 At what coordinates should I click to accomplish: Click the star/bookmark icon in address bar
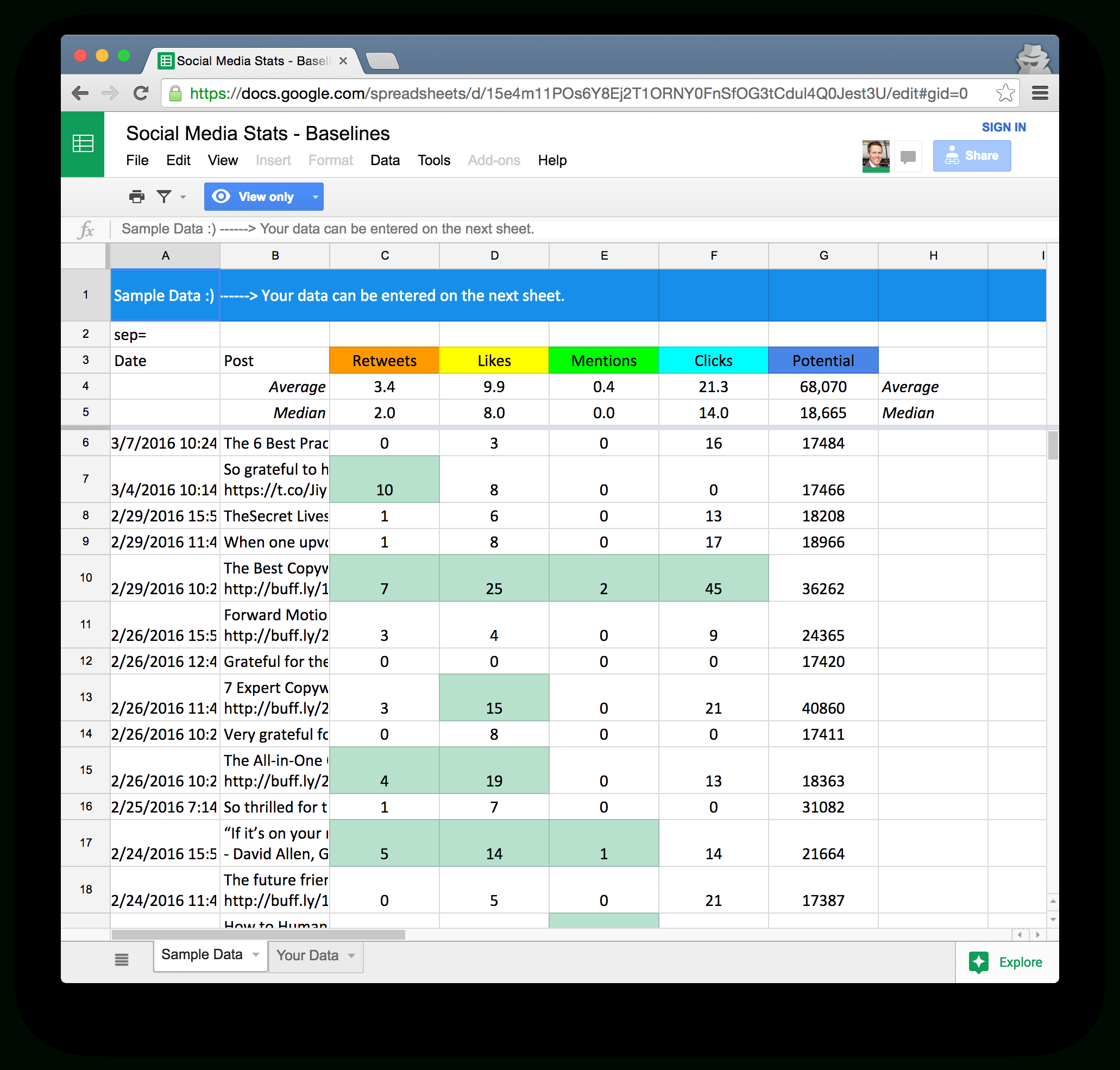click(1007, 94)
